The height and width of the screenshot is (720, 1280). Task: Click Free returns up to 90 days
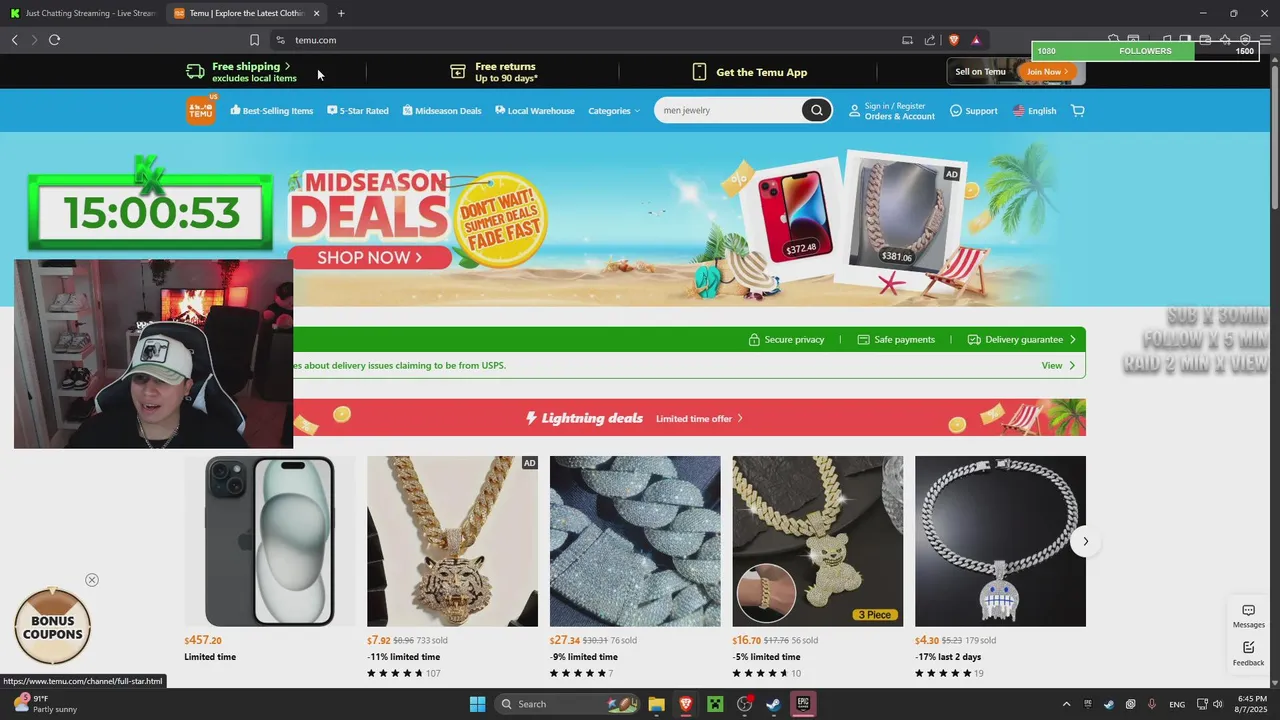click(x=494, y=72)
